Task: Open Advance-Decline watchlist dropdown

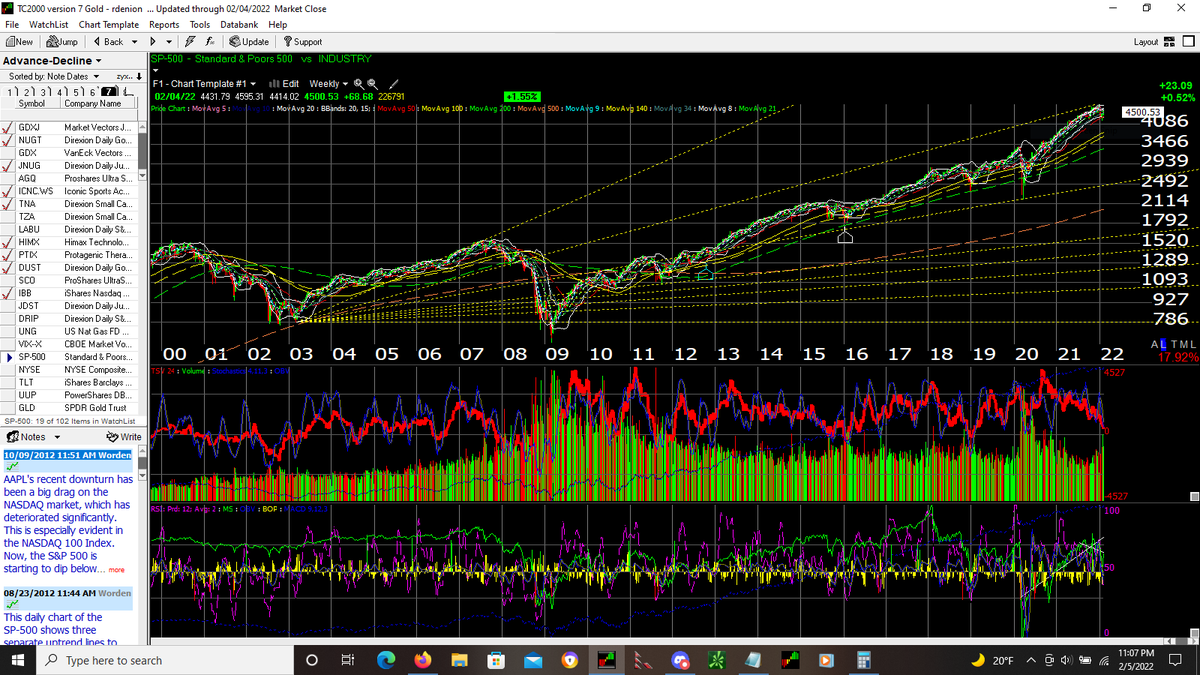Action: point(52,61)
